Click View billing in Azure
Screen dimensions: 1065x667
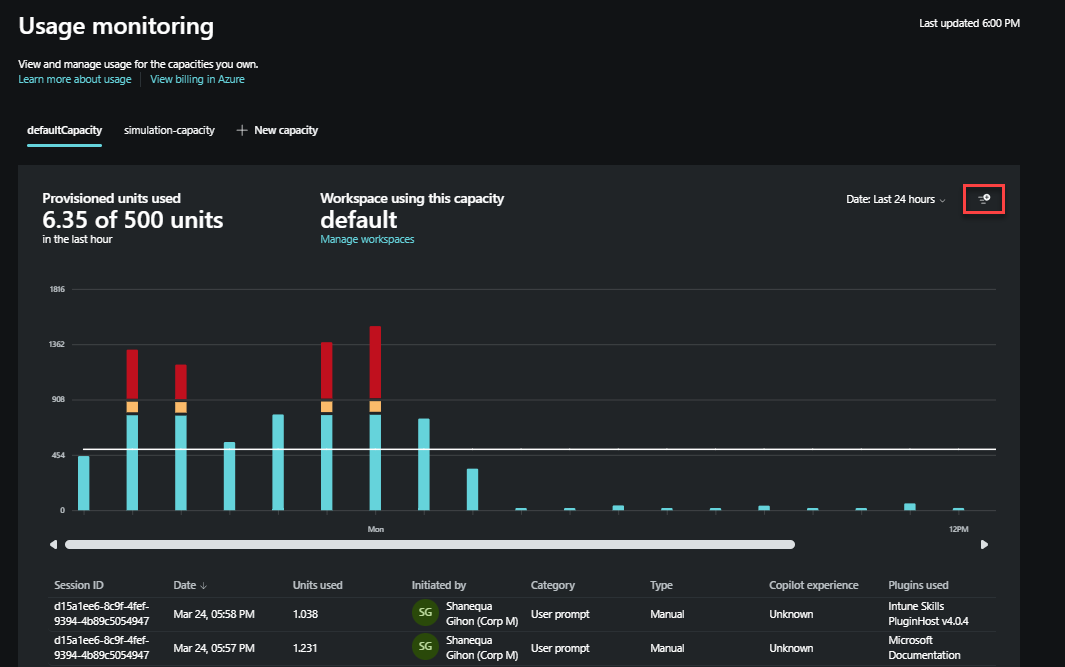pos(197,78)
